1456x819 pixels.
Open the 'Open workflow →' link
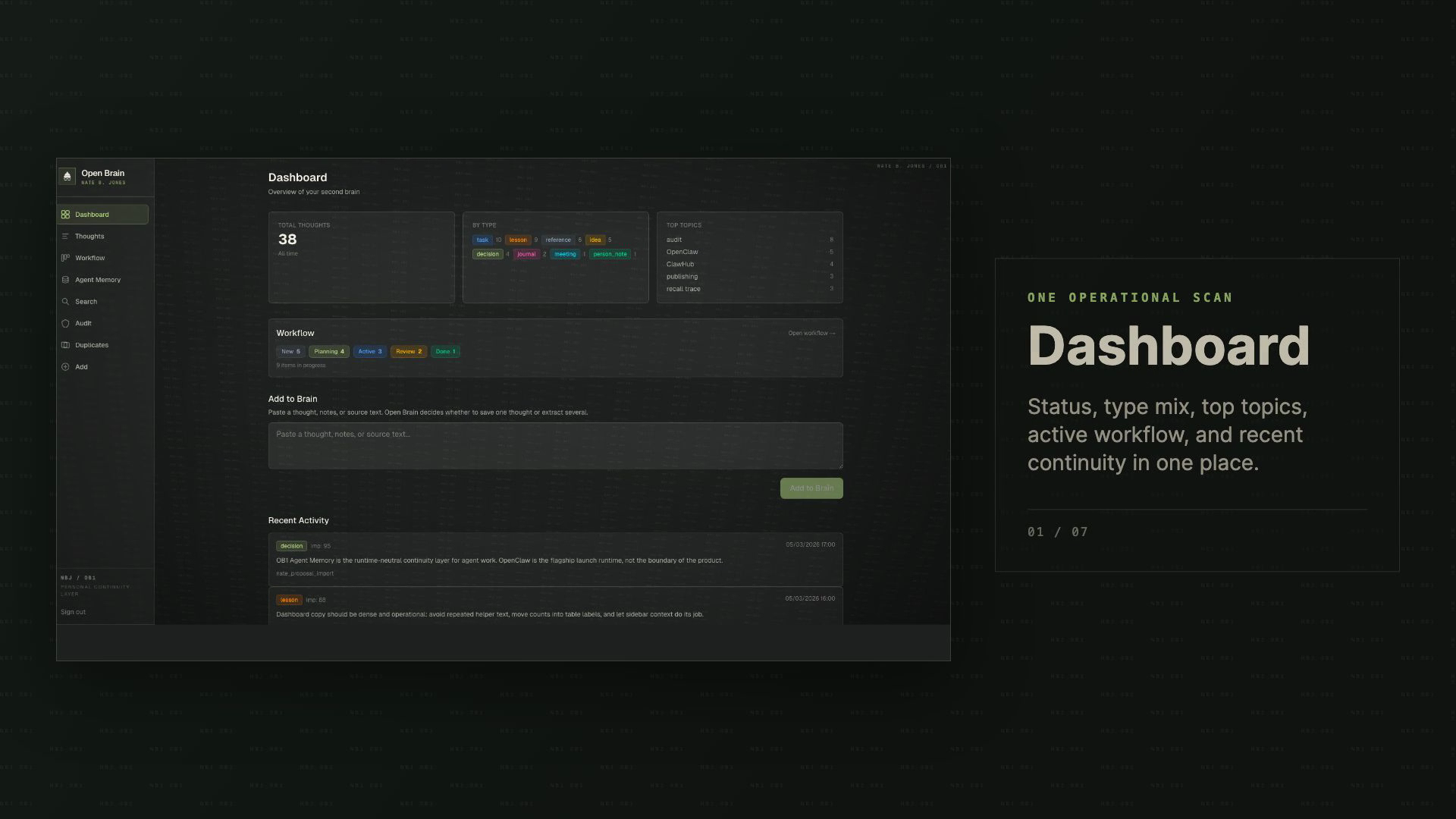(x=811, y=333)
